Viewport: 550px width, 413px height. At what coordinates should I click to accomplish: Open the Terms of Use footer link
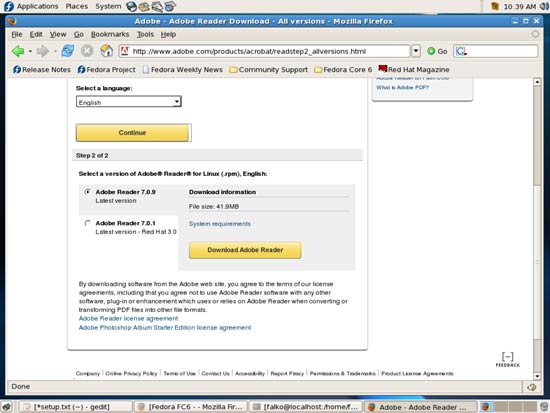coord(179,373)
